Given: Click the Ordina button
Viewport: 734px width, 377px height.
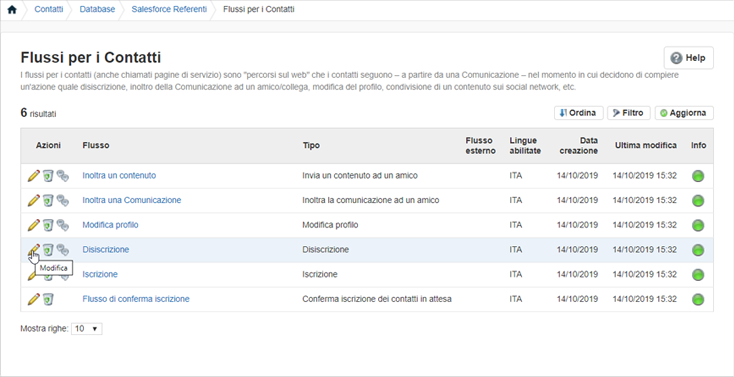Looking at the screenshot, I should [579, 113].
